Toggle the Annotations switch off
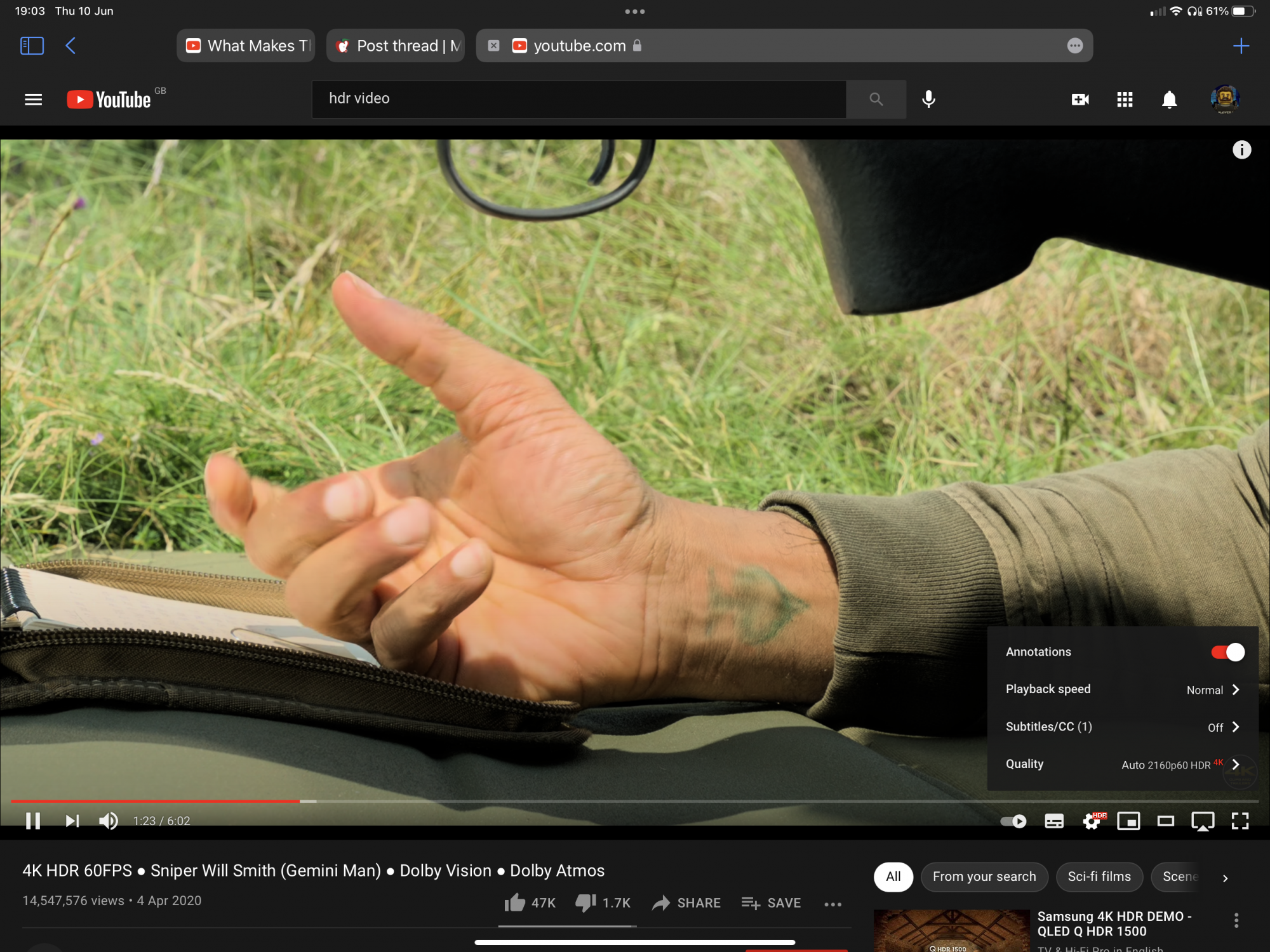This screenshot has height=952, width=1270. tap(1227, 652)
